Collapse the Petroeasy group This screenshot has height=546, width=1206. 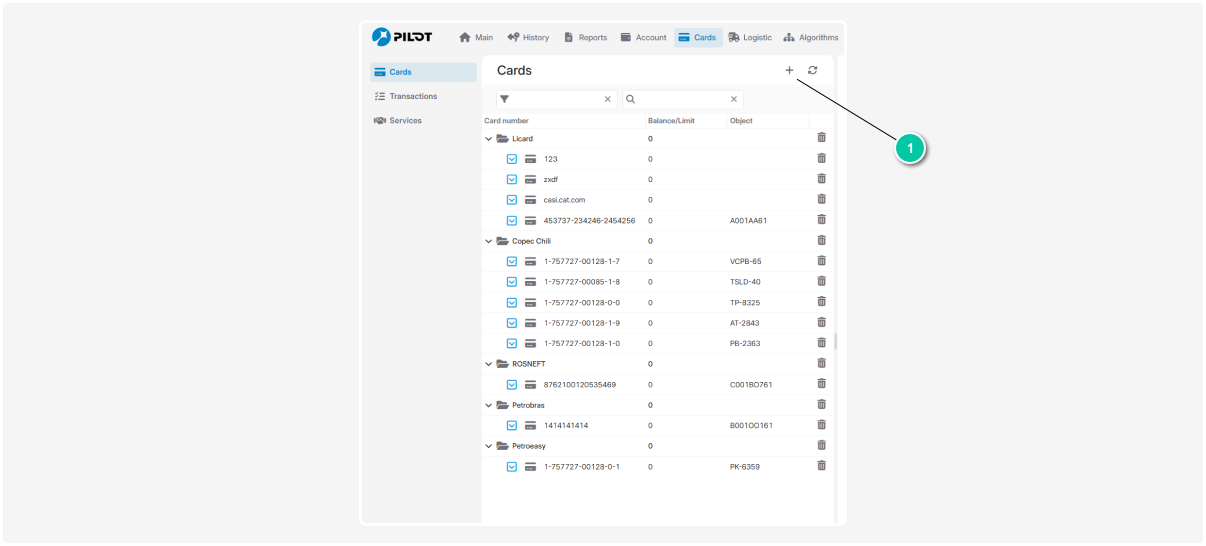pyautogui.click(x=489, y=446)
